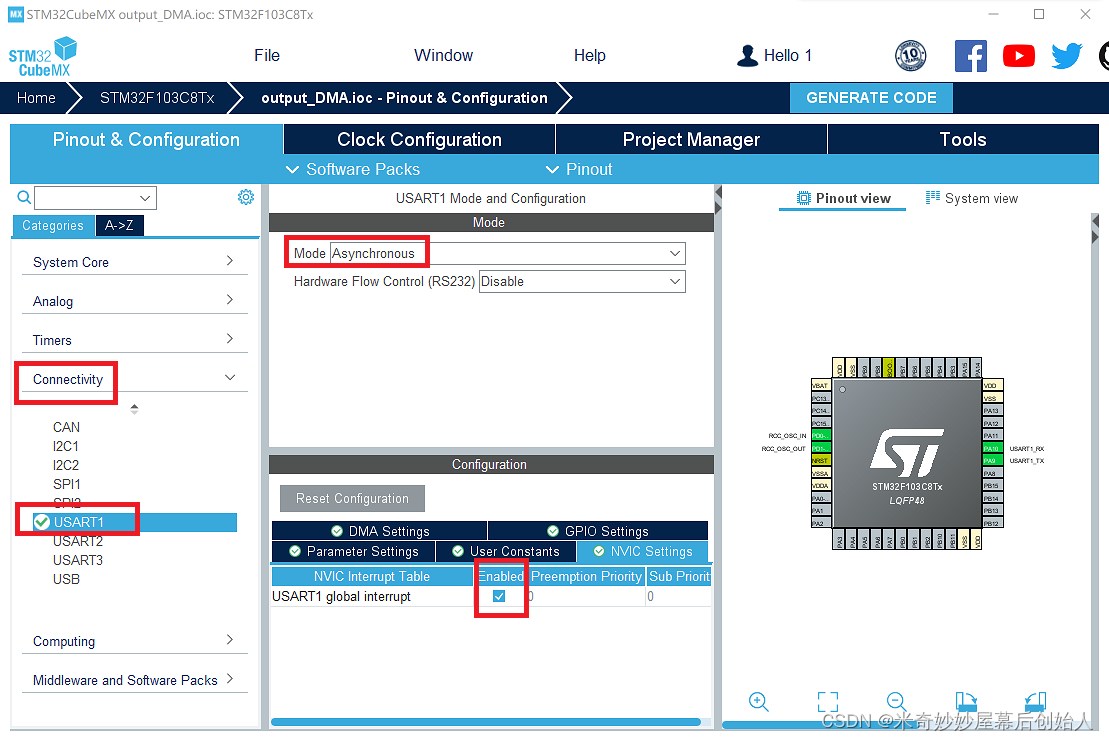Select the Pinout & Configuration tab

pyautogui.click(x=146, y=139)
